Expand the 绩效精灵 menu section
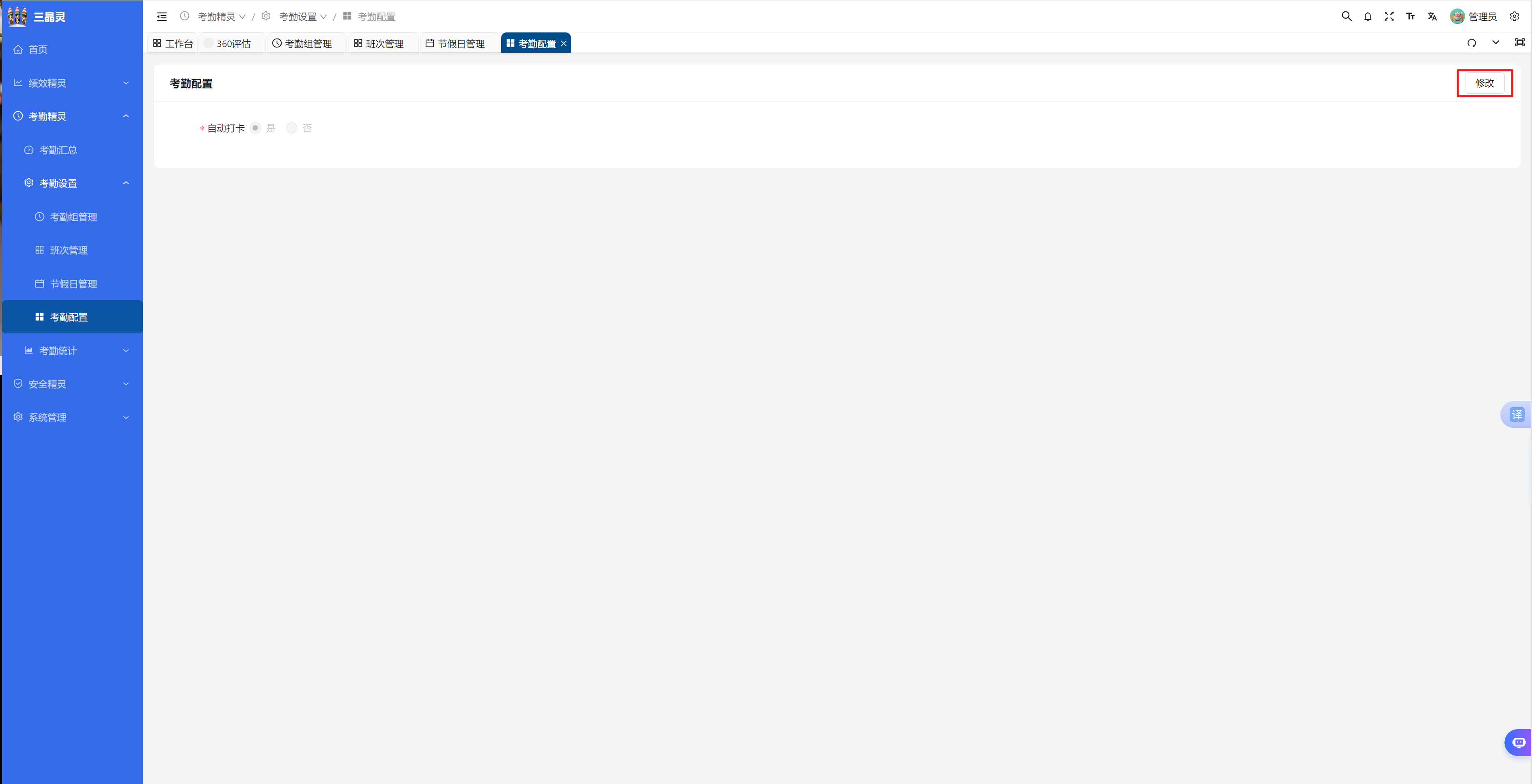The image size is (1532, 784). pos(71,83)
